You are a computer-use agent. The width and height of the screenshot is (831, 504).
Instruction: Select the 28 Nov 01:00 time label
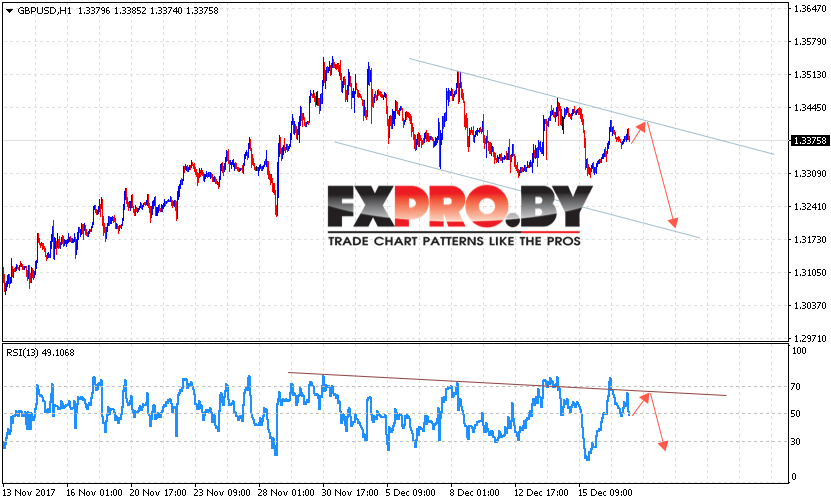coord(287,492)
